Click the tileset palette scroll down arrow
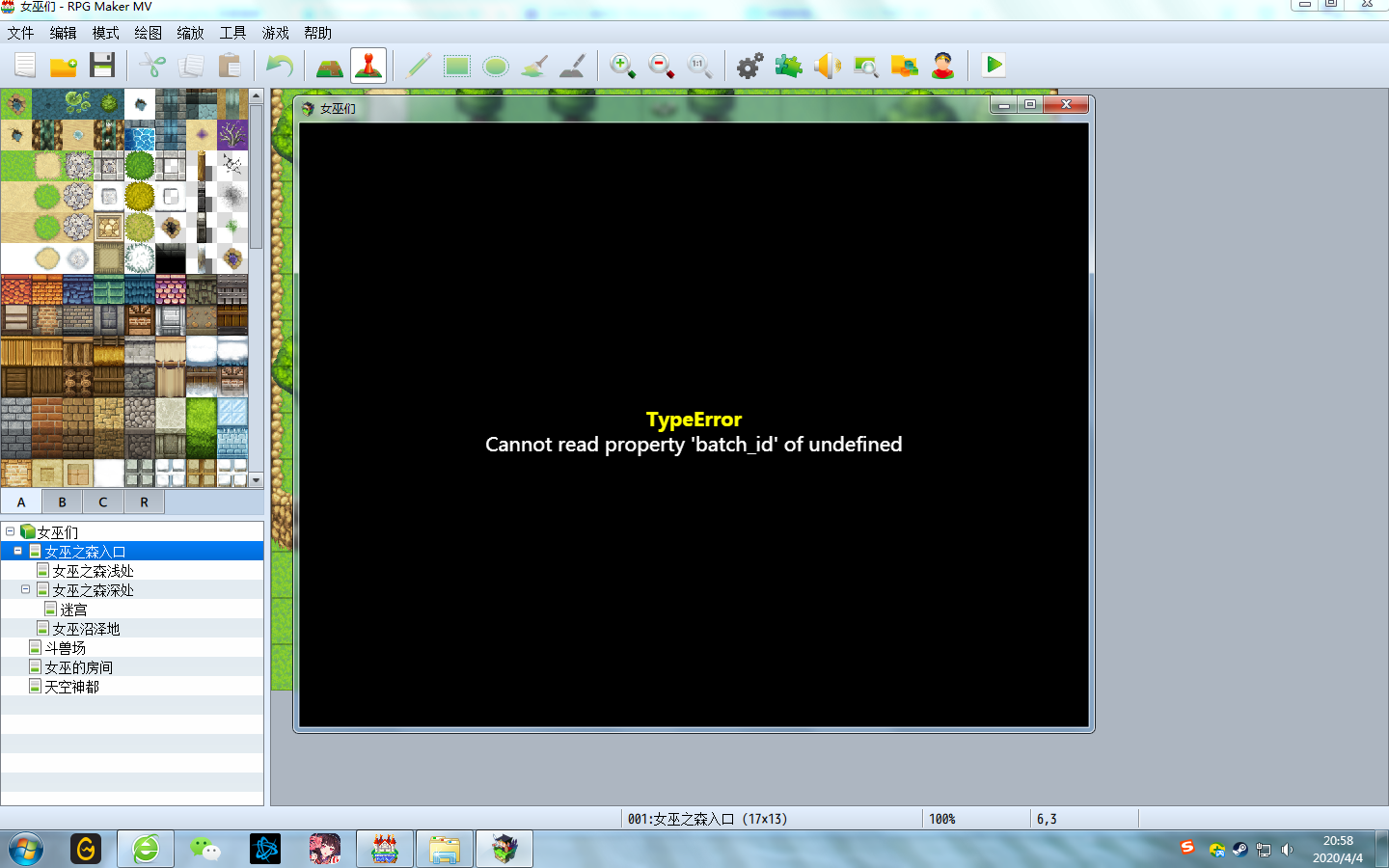The height and width of the screenshot is (868, 1389). pyautogui.click(x=257, y=480)
